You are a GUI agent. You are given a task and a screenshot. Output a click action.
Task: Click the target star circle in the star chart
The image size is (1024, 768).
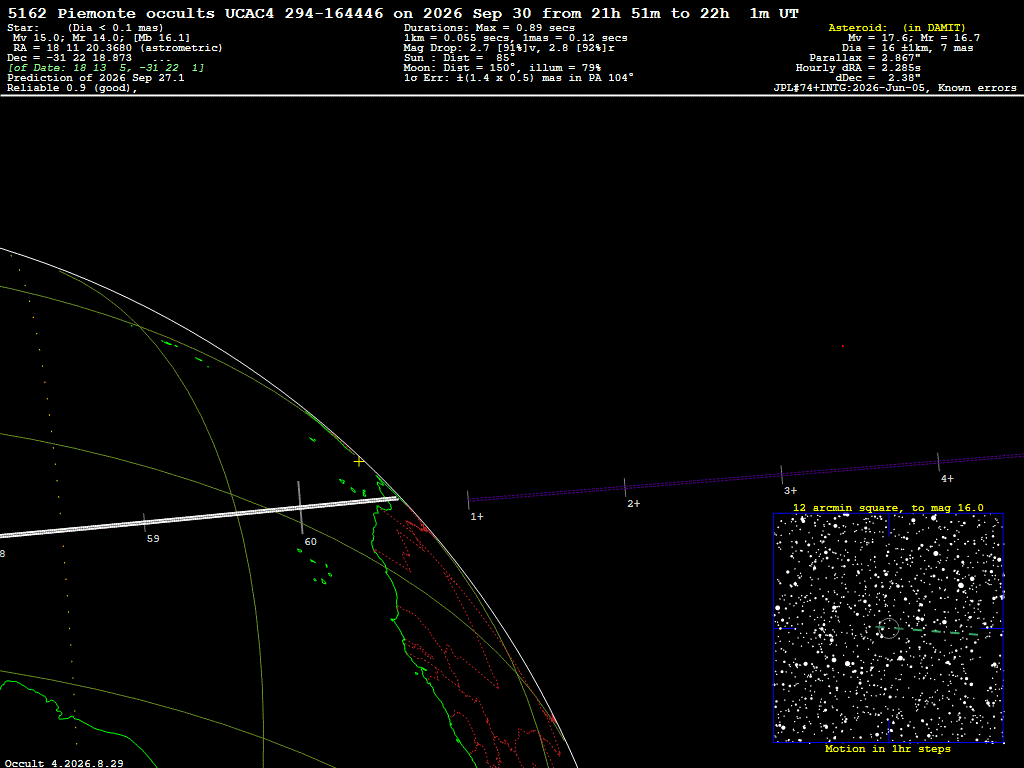point(889,628)
